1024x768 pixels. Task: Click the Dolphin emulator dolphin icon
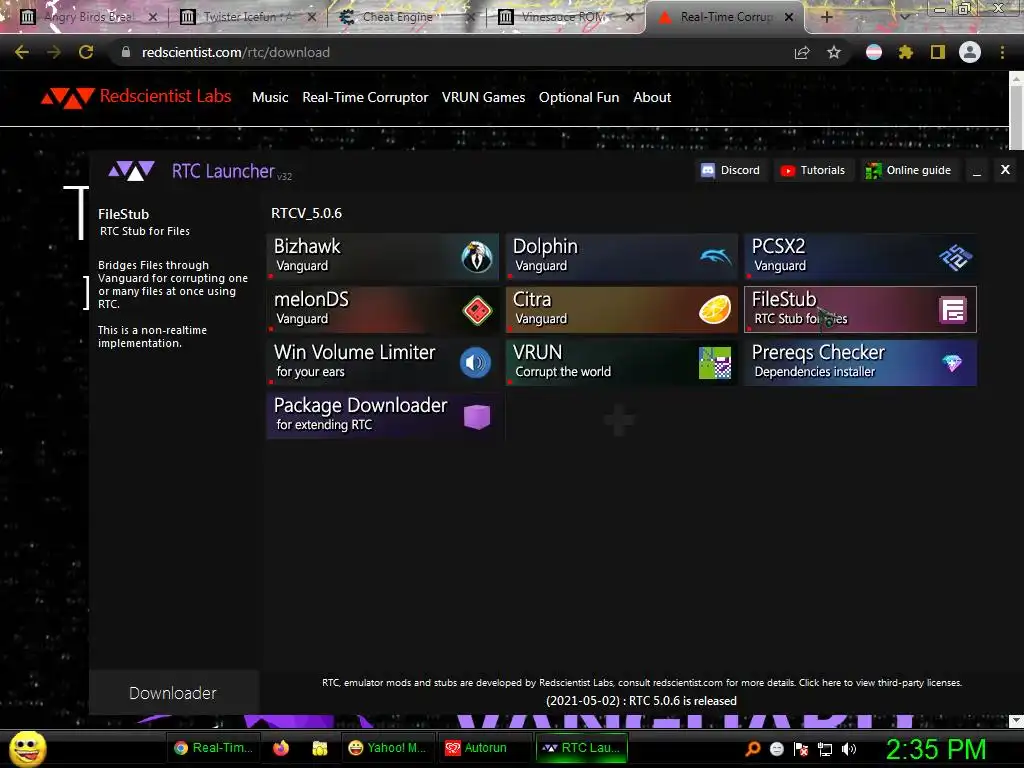click(x=716, y=257)
